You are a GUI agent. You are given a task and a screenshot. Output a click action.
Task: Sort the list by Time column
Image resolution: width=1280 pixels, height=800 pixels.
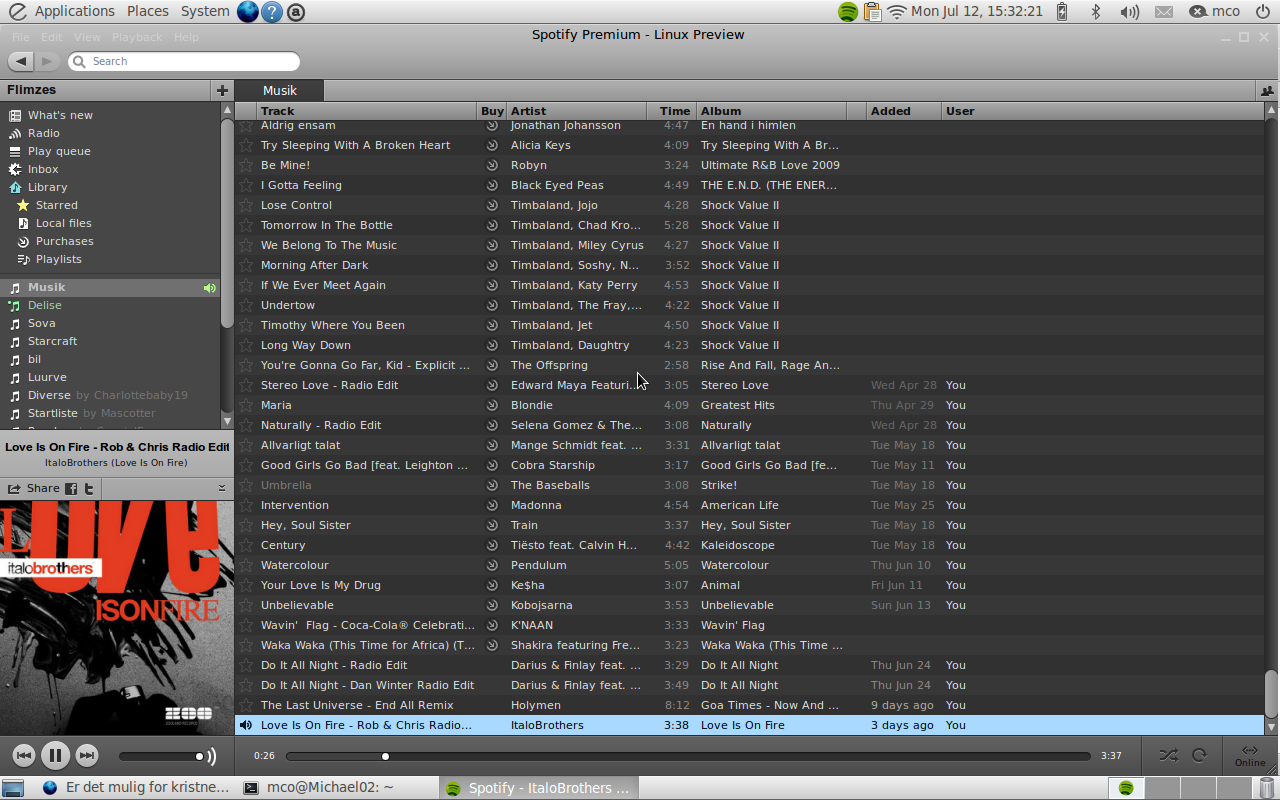click(x=671, y=111)
